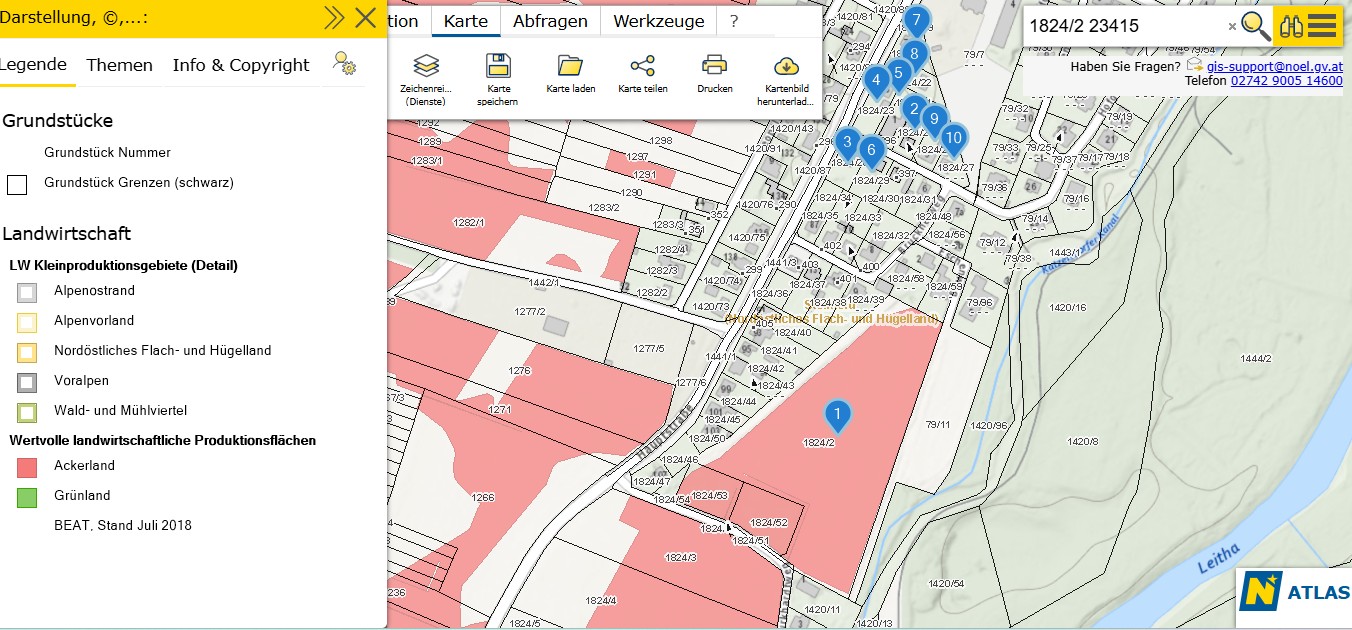Download map image via Kartenbild herunterladen

786,67
